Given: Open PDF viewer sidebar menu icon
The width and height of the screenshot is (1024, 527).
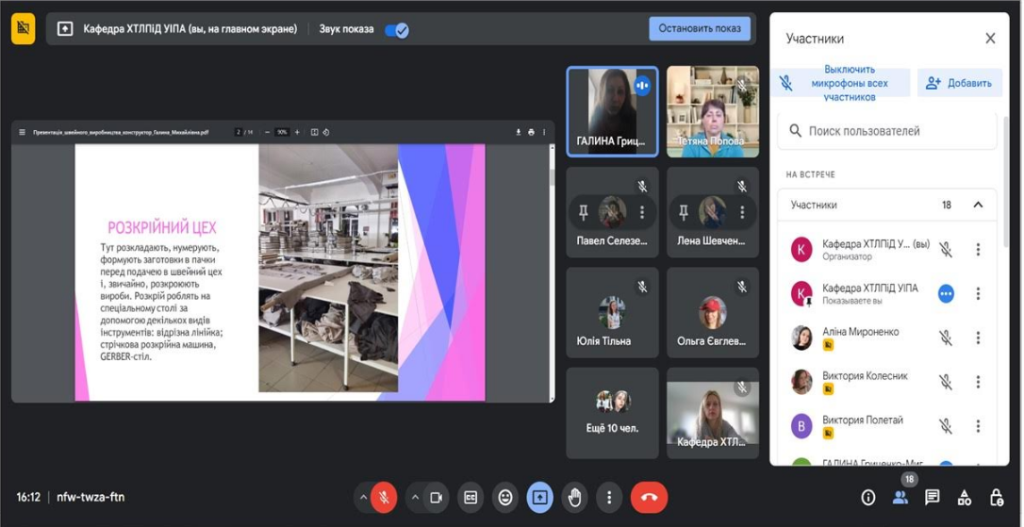Looking at the screenshot, I should coord(22,132).
